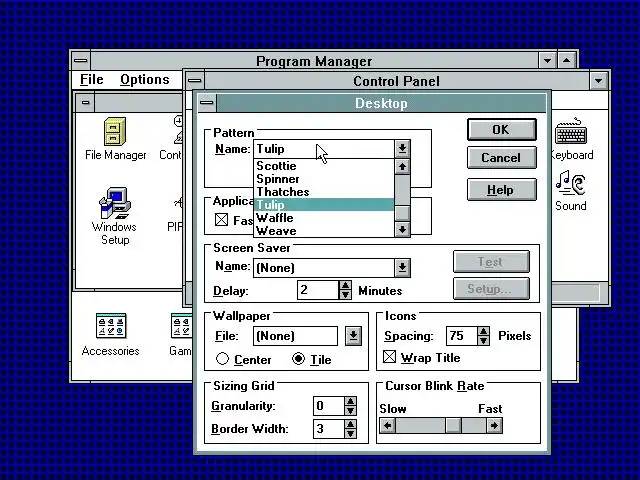640x480 pixels.
Task: Click the Cursor Blink Rate right arrow
Action: (494, 426)
